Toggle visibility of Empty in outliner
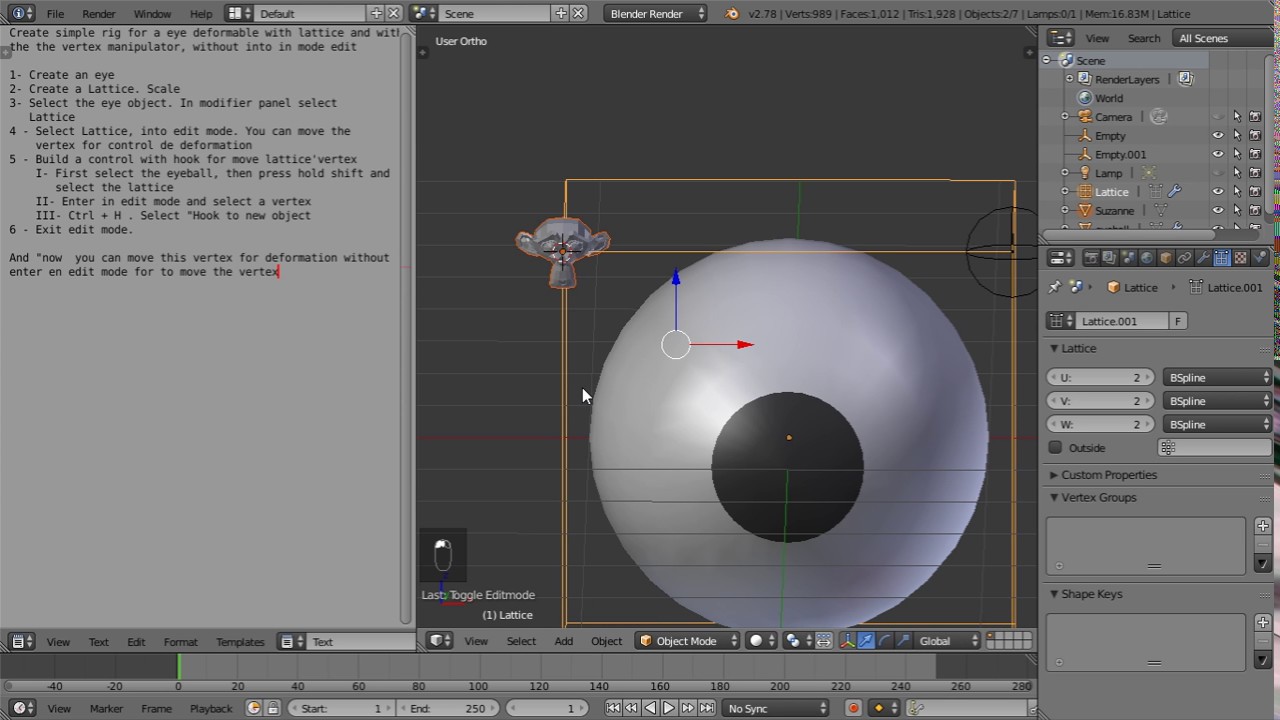Viewport: 1280px width, 720px height. (x=1218, y=136)
